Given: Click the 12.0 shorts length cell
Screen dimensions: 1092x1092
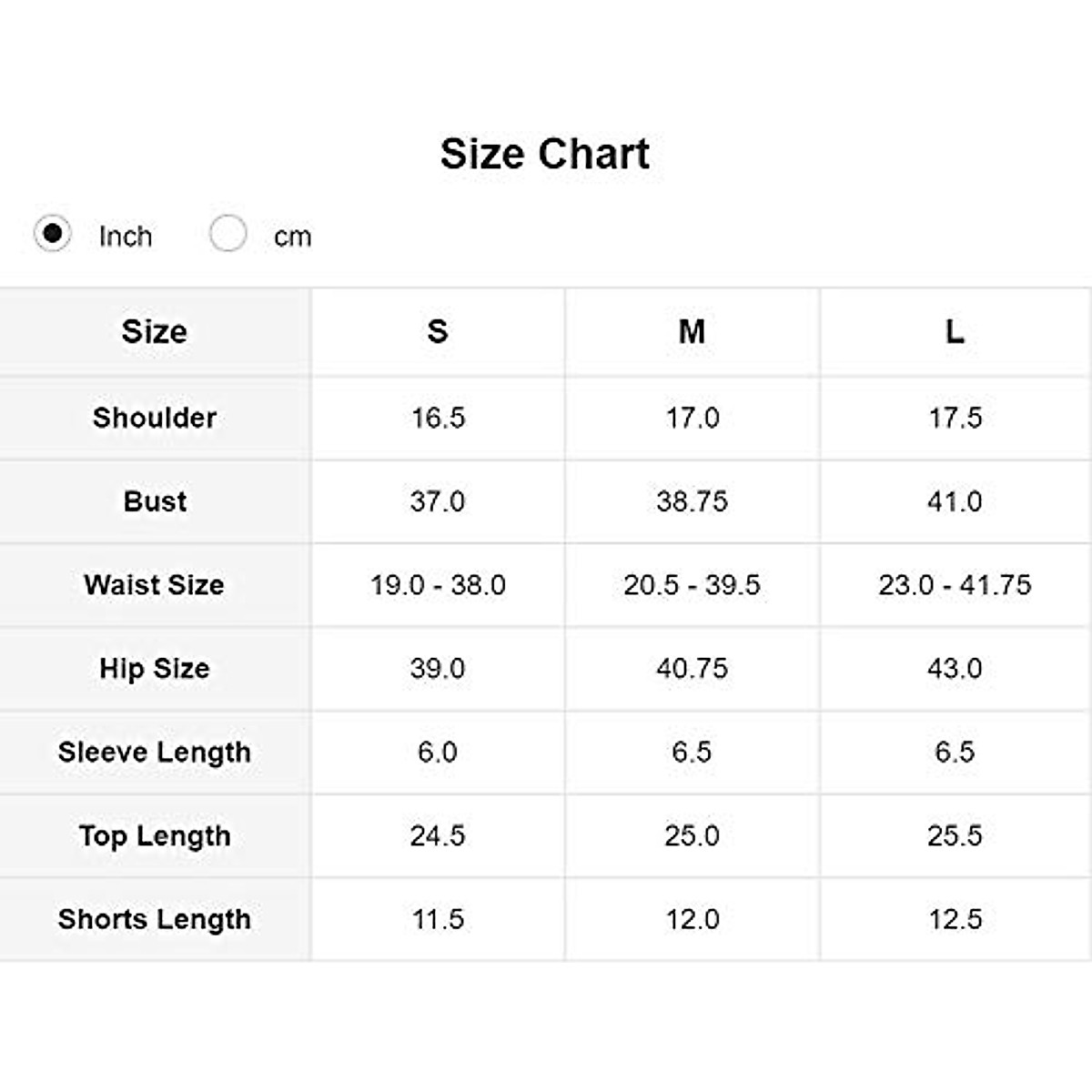Looking at the screenshot, I should [x=692, y=919].
